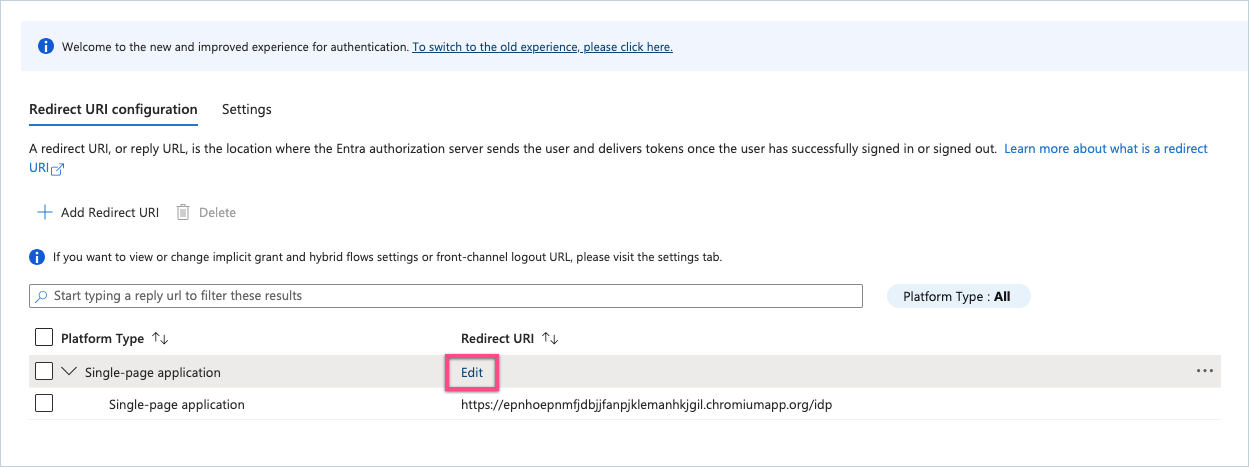Click the search magnifier icon in filter
Screen dimensions: 1249x467
(x=41, y=296)
